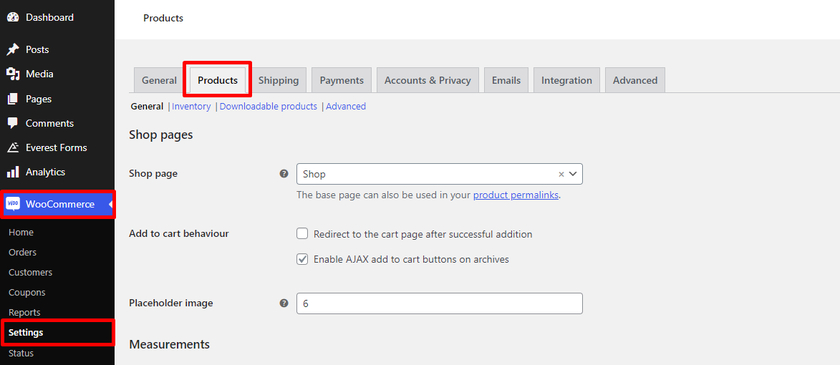Clear the Shop page selection (x)
Viewport: 840px width, 365px height.
coord(561,174)
